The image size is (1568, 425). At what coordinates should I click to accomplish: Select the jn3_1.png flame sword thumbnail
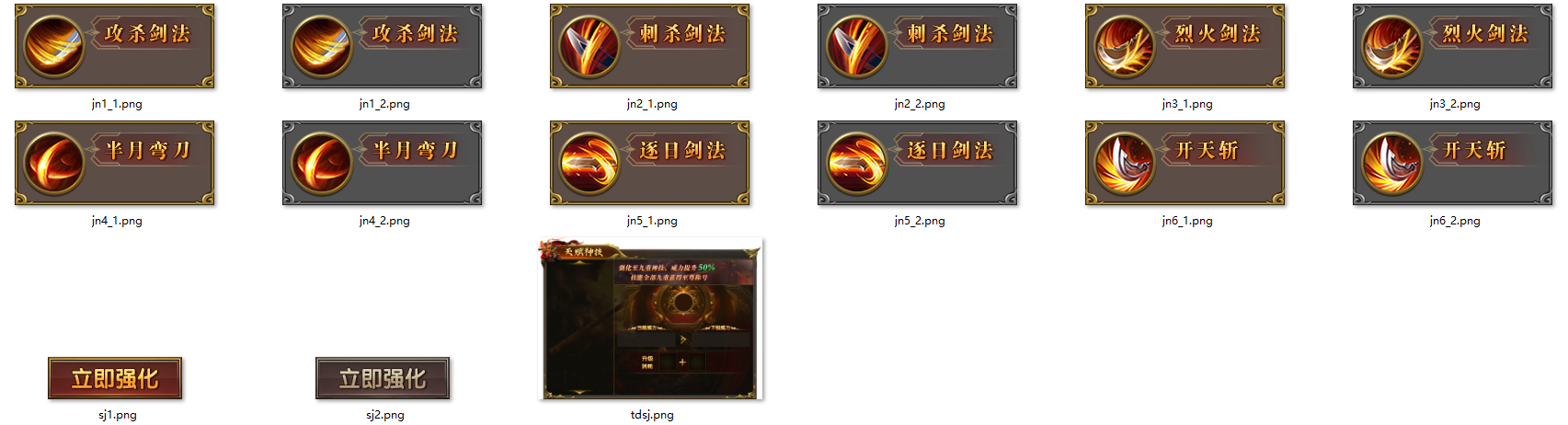1185,46
